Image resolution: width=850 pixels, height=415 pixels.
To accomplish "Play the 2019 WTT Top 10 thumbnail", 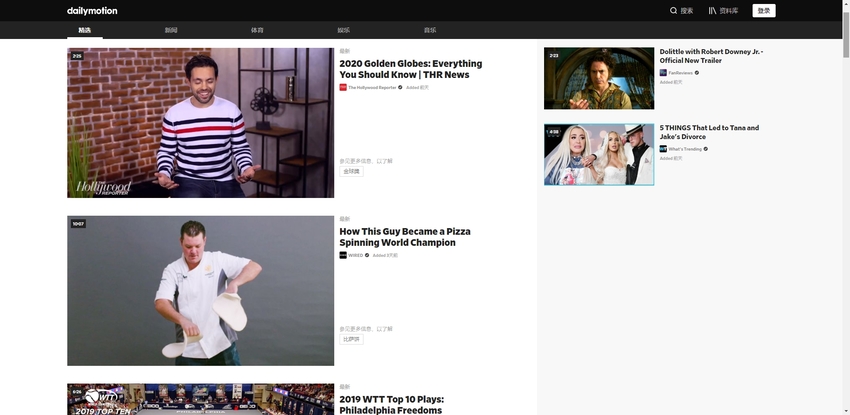I will pos(201,399).
